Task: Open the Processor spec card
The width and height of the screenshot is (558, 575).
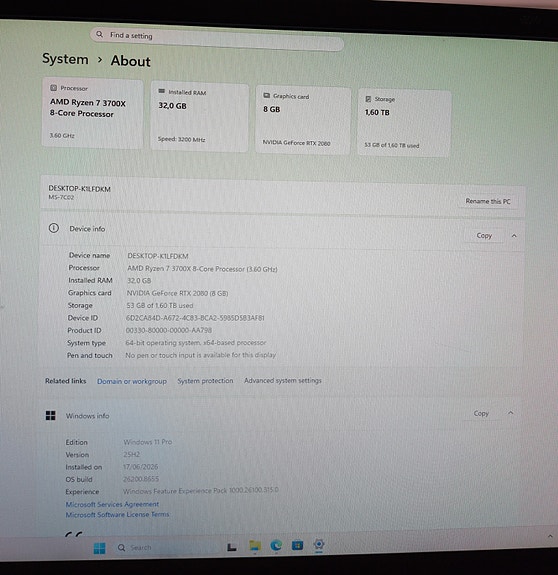Action: tap(92, 113)
